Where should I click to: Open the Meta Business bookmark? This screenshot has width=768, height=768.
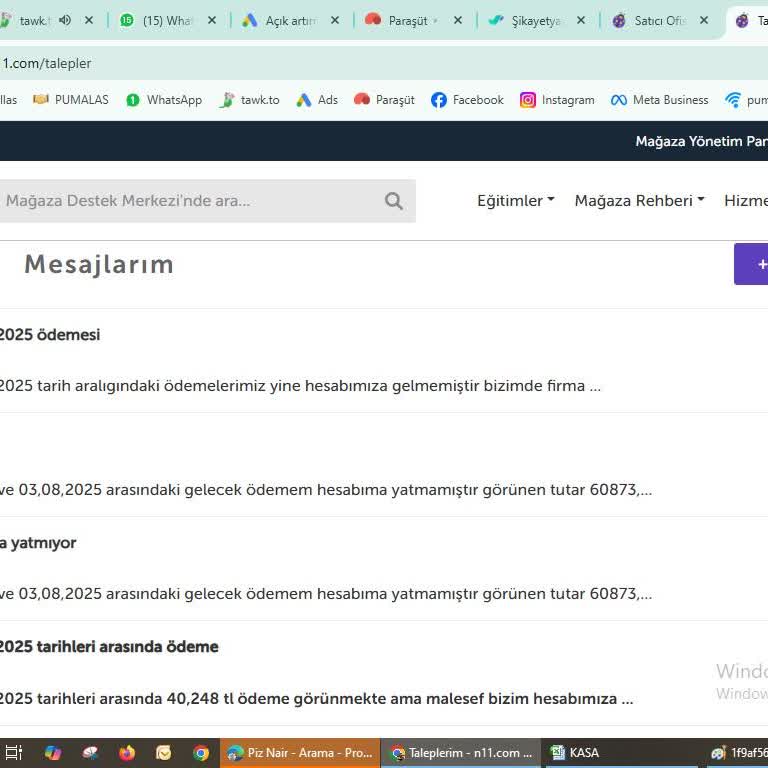[x=659, y=100]
